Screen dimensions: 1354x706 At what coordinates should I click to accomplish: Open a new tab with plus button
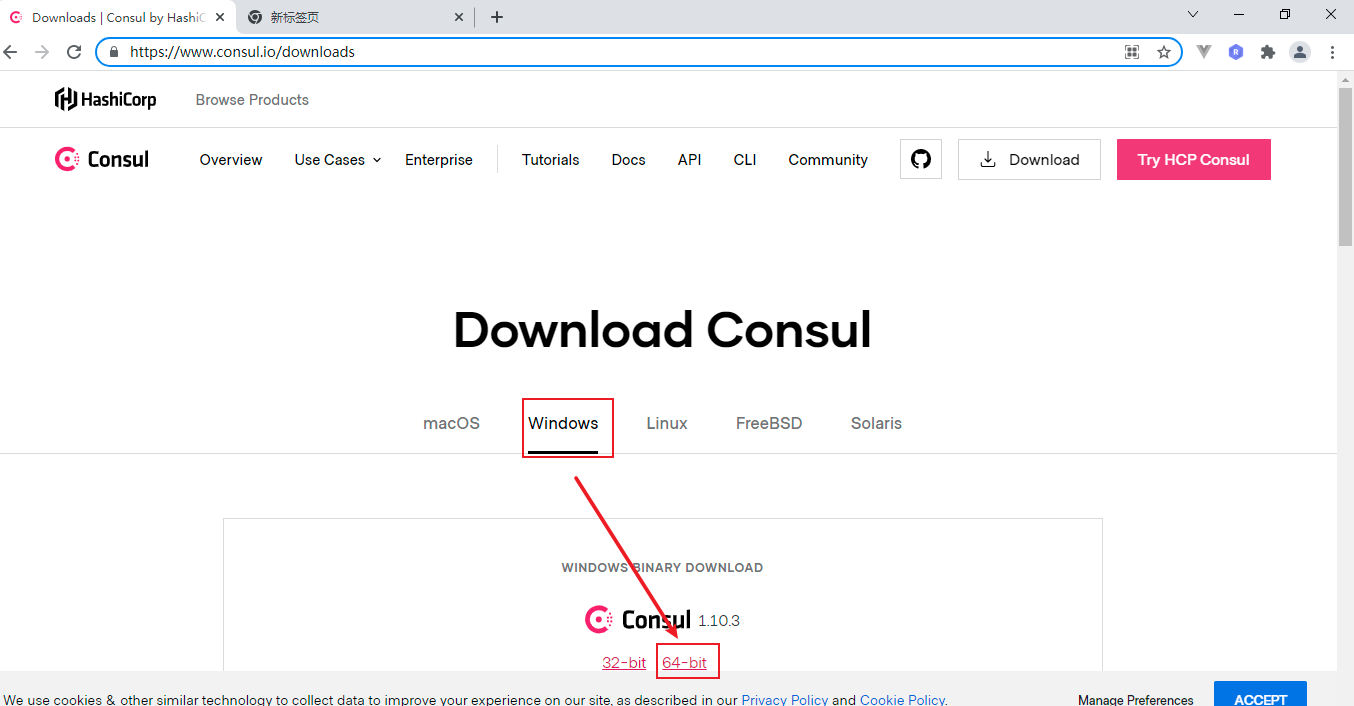point(497,17)
